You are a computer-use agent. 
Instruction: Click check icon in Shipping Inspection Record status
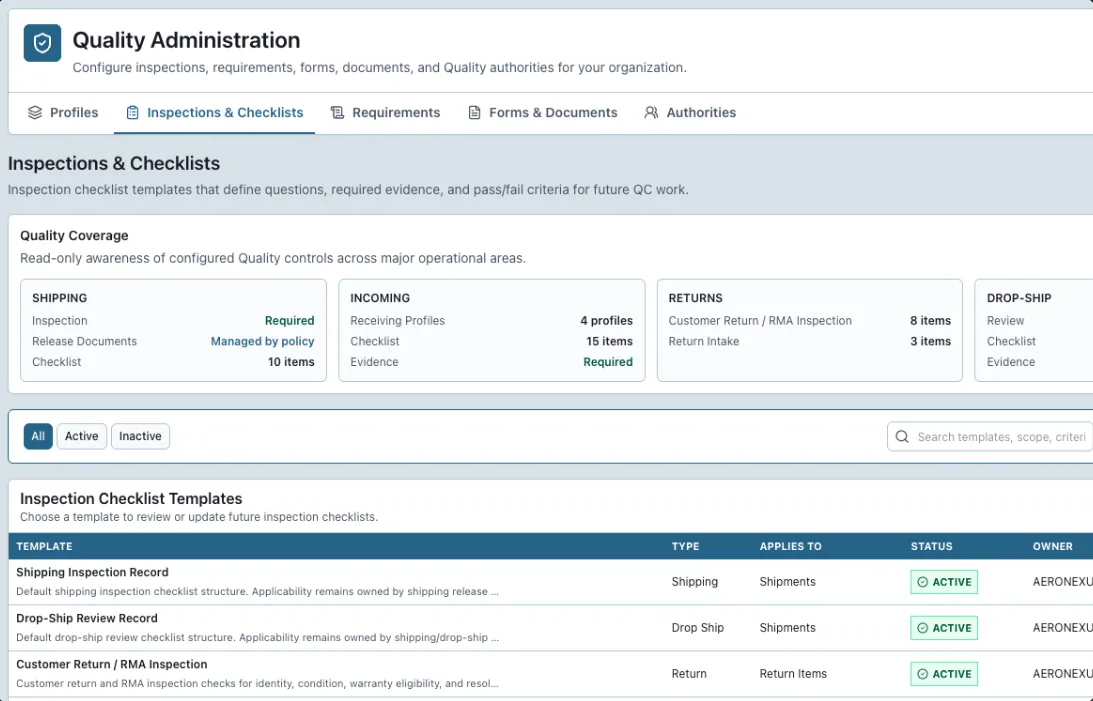pyautogui.click(x=922, y=582)
